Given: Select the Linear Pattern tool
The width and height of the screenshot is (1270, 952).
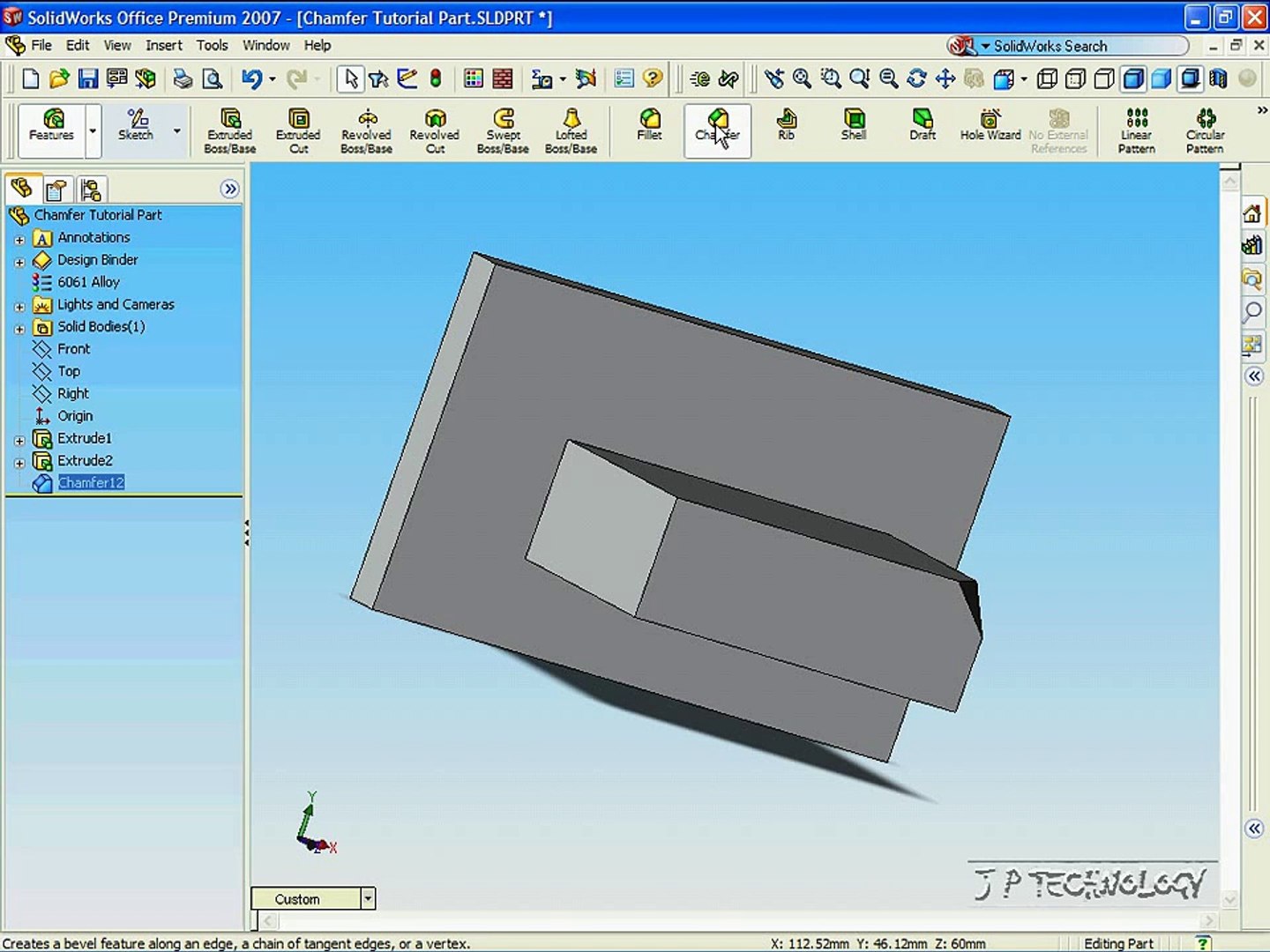Looking at the screenshot, I should pyautogui.click(x=1137, y=130).
